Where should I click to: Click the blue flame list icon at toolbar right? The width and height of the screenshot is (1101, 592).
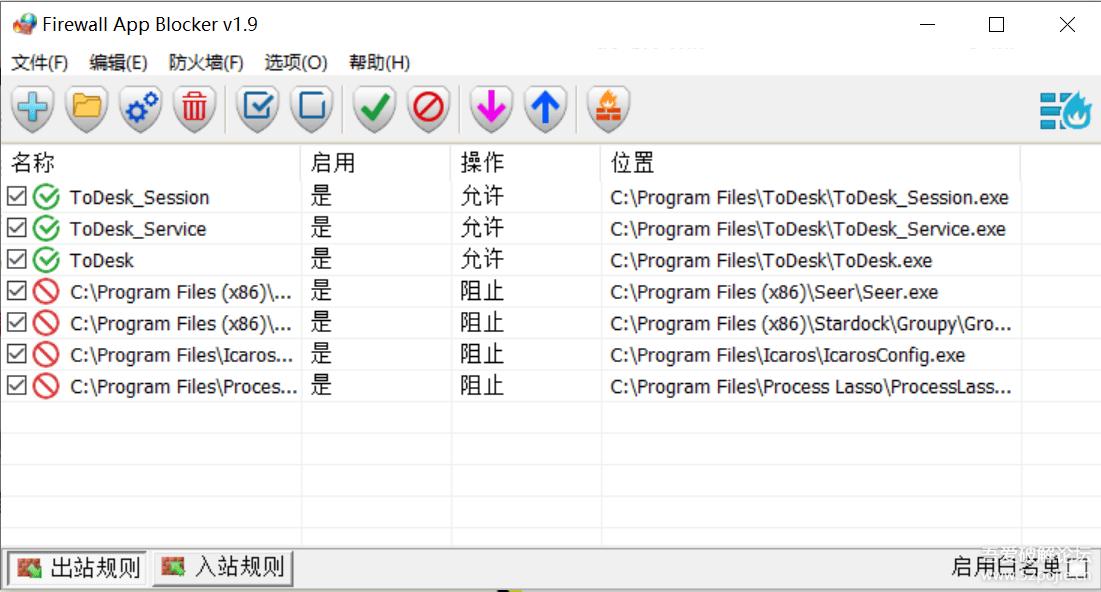coord(1065,111)
